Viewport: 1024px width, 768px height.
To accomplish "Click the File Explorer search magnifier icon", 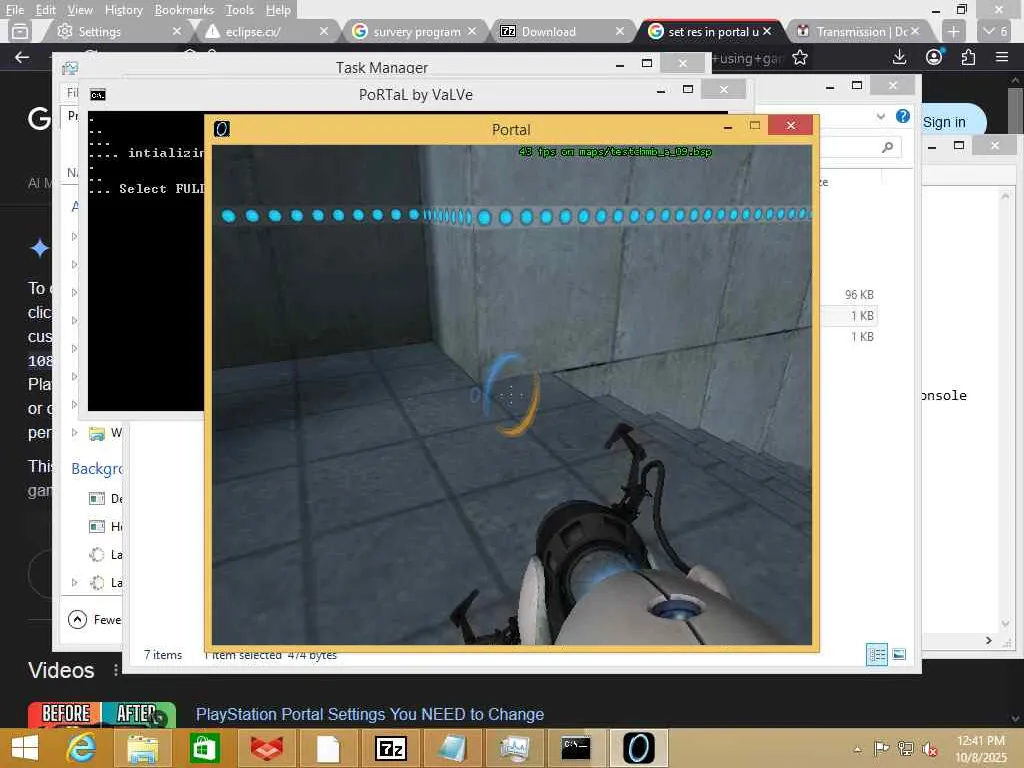I will click(888, 148).
